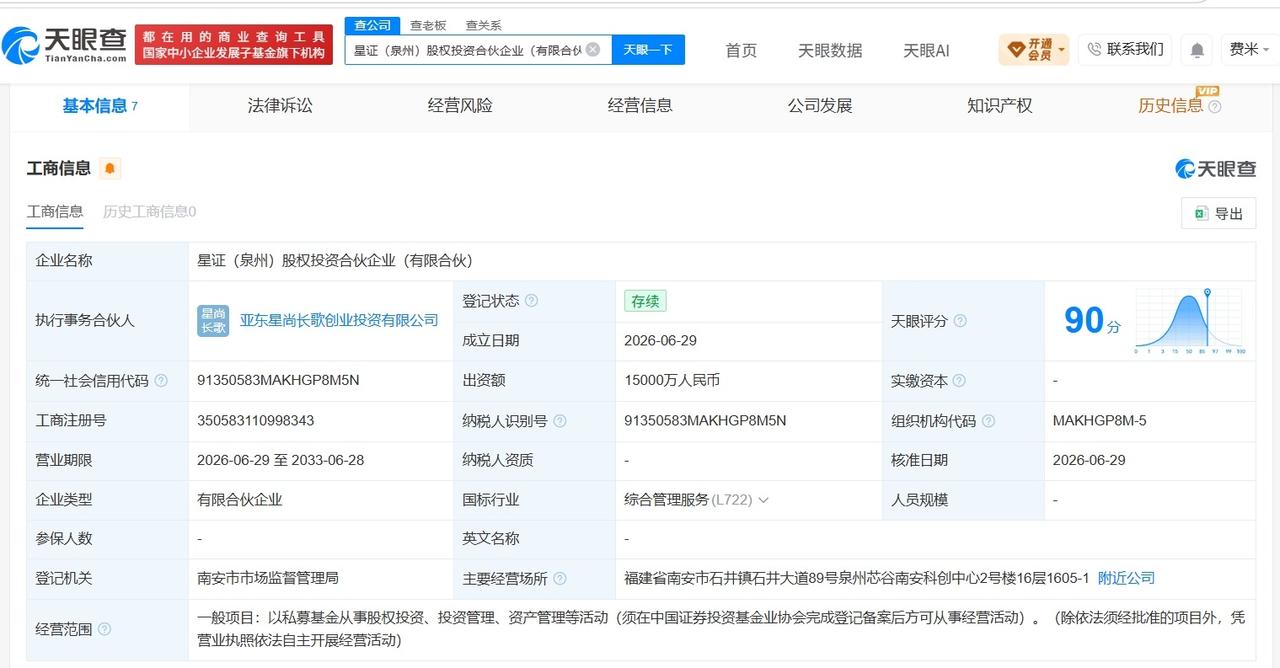The width and height of the screenshot is (1280, 668).
Task: Click the 90分 score value
Action: [1092, 321]
